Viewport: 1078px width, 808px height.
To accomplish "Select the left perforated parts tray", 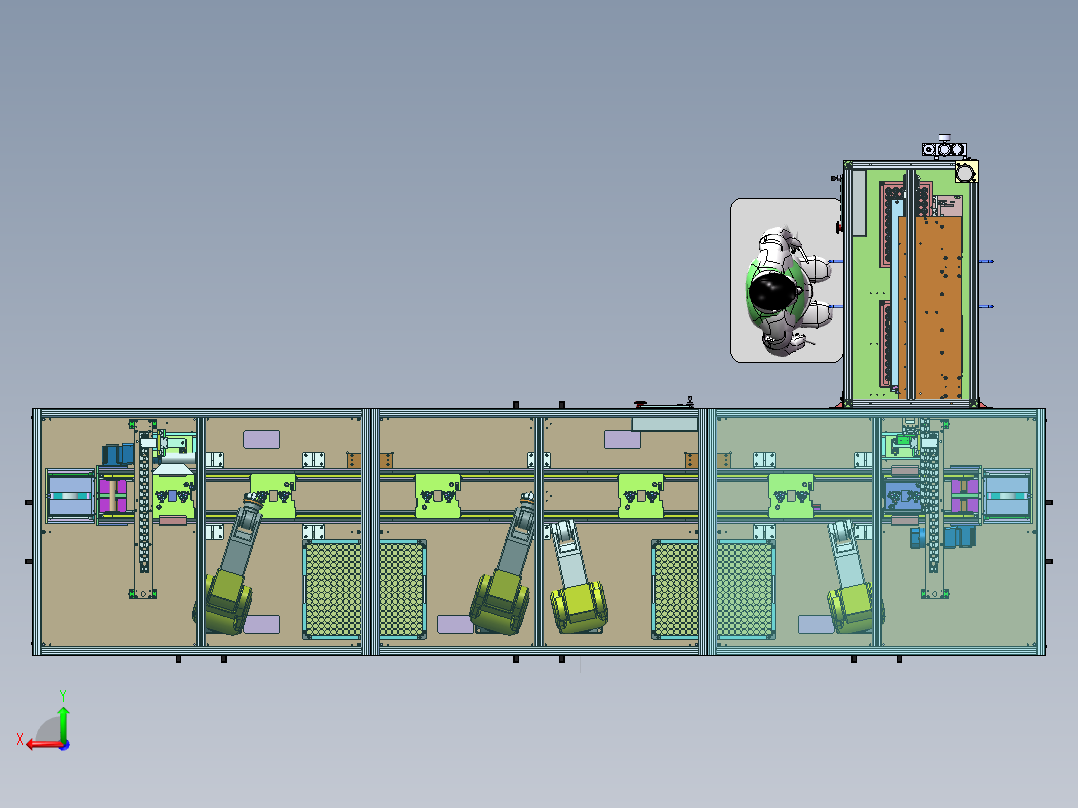I will pyautogui.click(x=365, y=589).
